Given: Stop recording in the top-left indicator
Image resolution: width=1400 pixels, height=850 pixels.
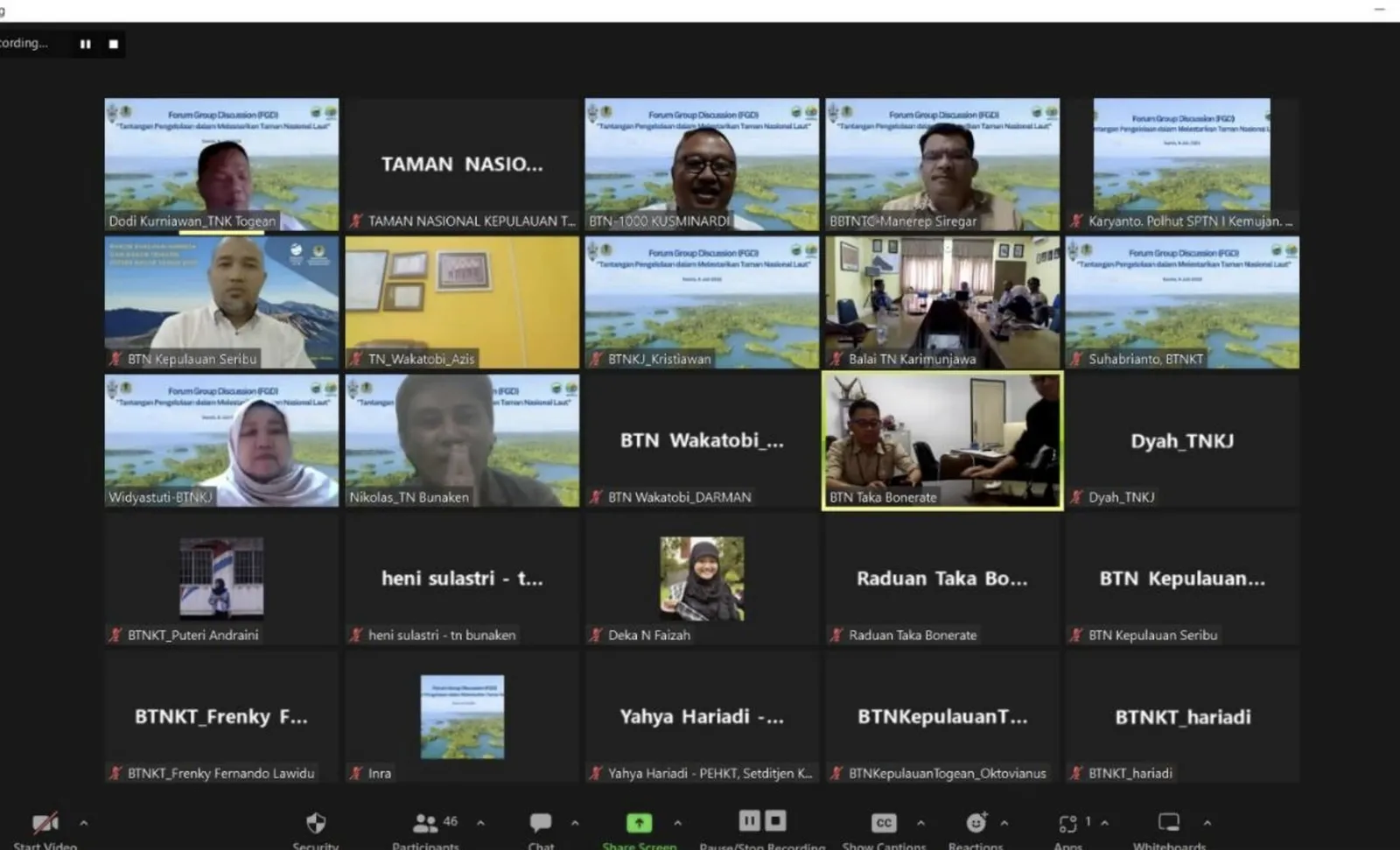Looking at the screenshot, I should click(114, 44).
